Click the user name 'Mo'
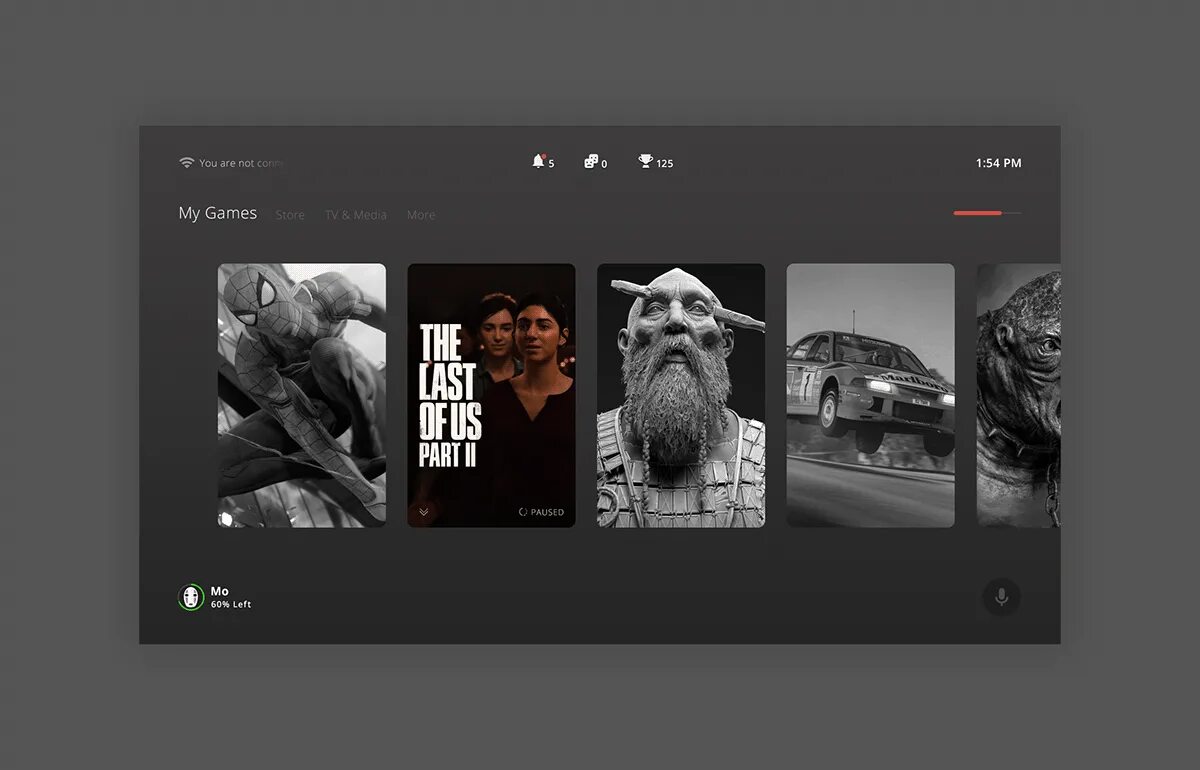Screen dimensions: 1200x770 click(220, 591)
